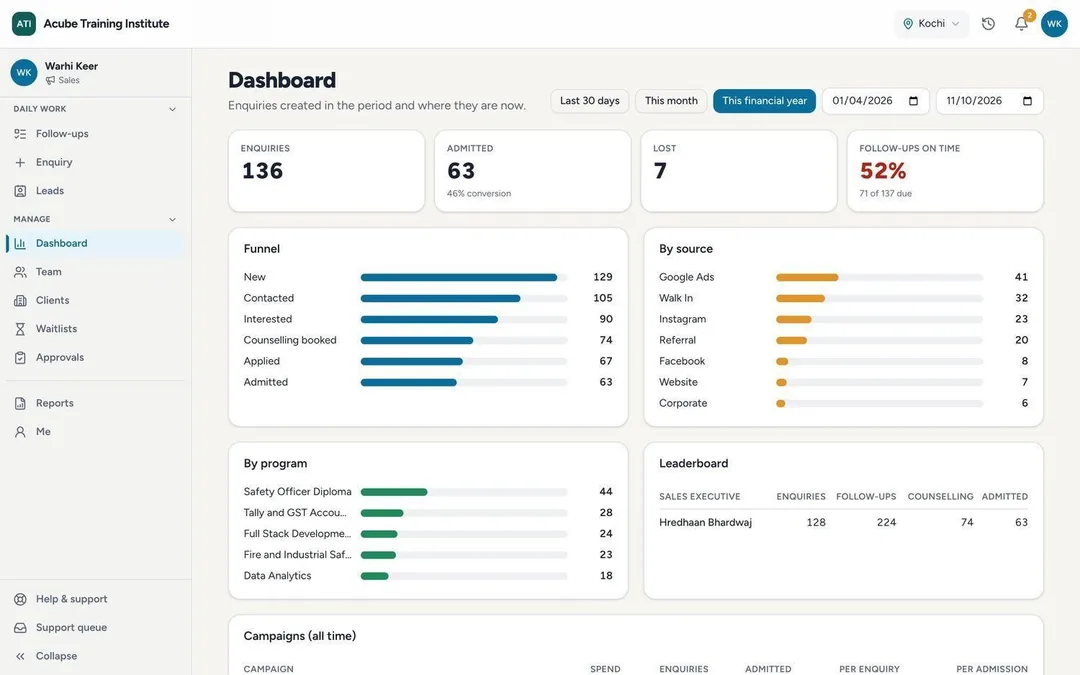Click the Waitlists hourglass icon

coord(20,329)
